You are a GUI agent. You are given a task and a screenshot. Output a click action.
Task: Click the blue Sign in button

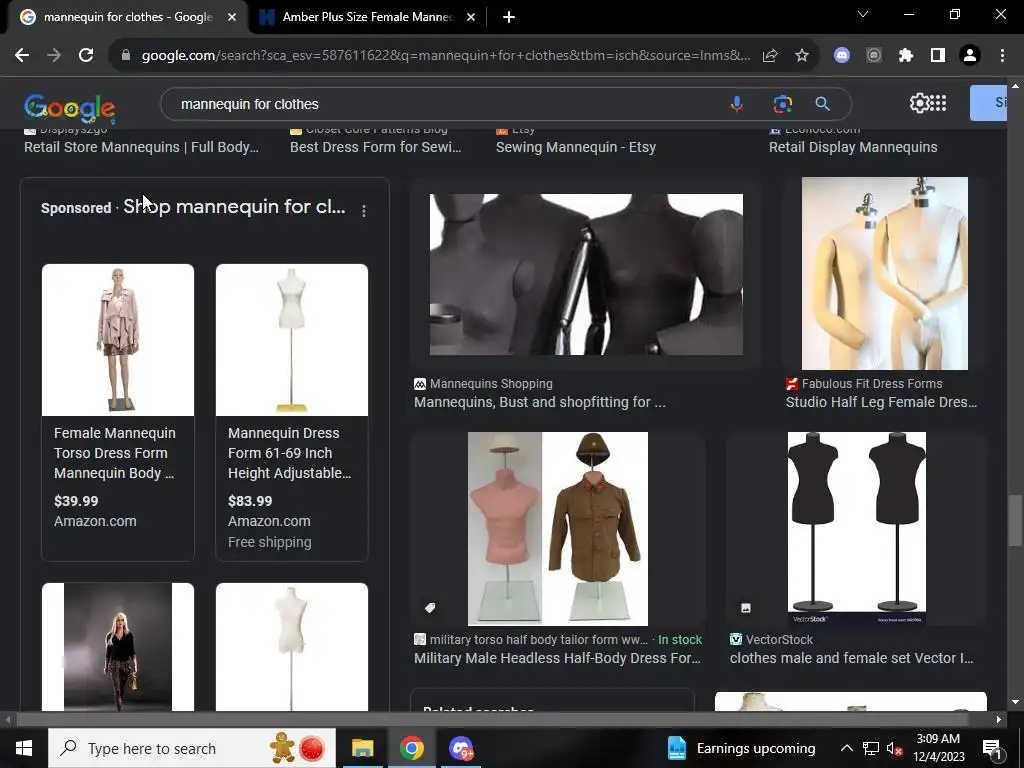(x=988, y=103)
